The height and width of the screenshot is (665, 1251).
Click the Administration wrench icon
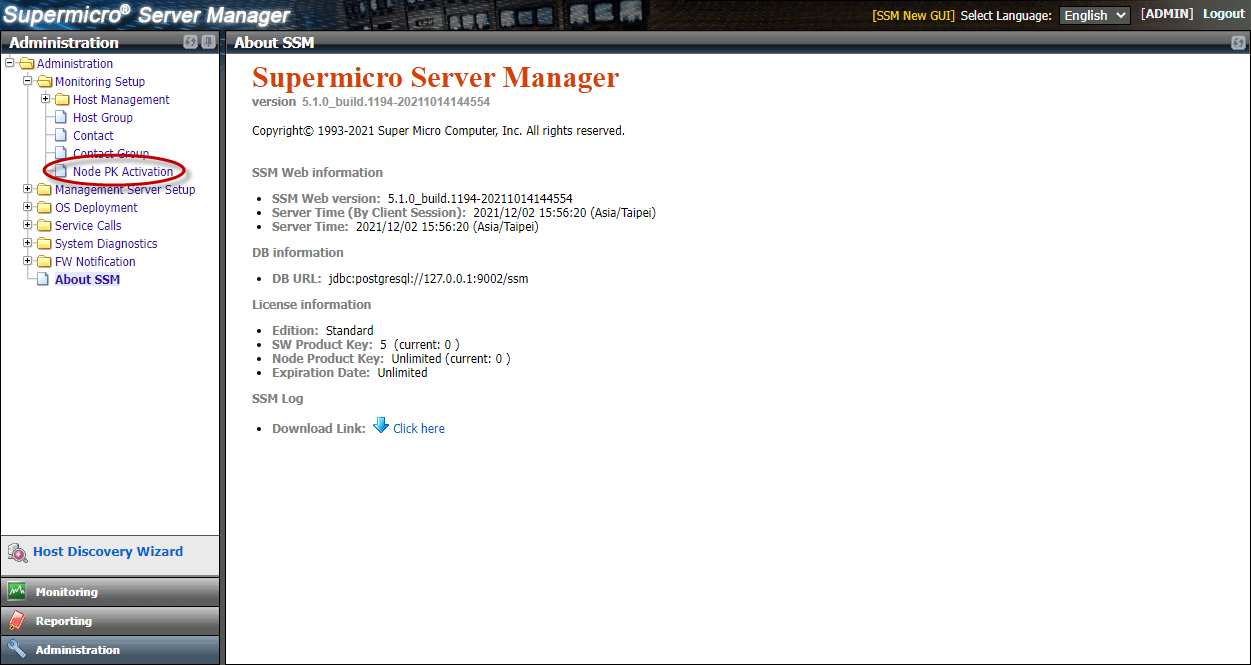coord(17,650)
